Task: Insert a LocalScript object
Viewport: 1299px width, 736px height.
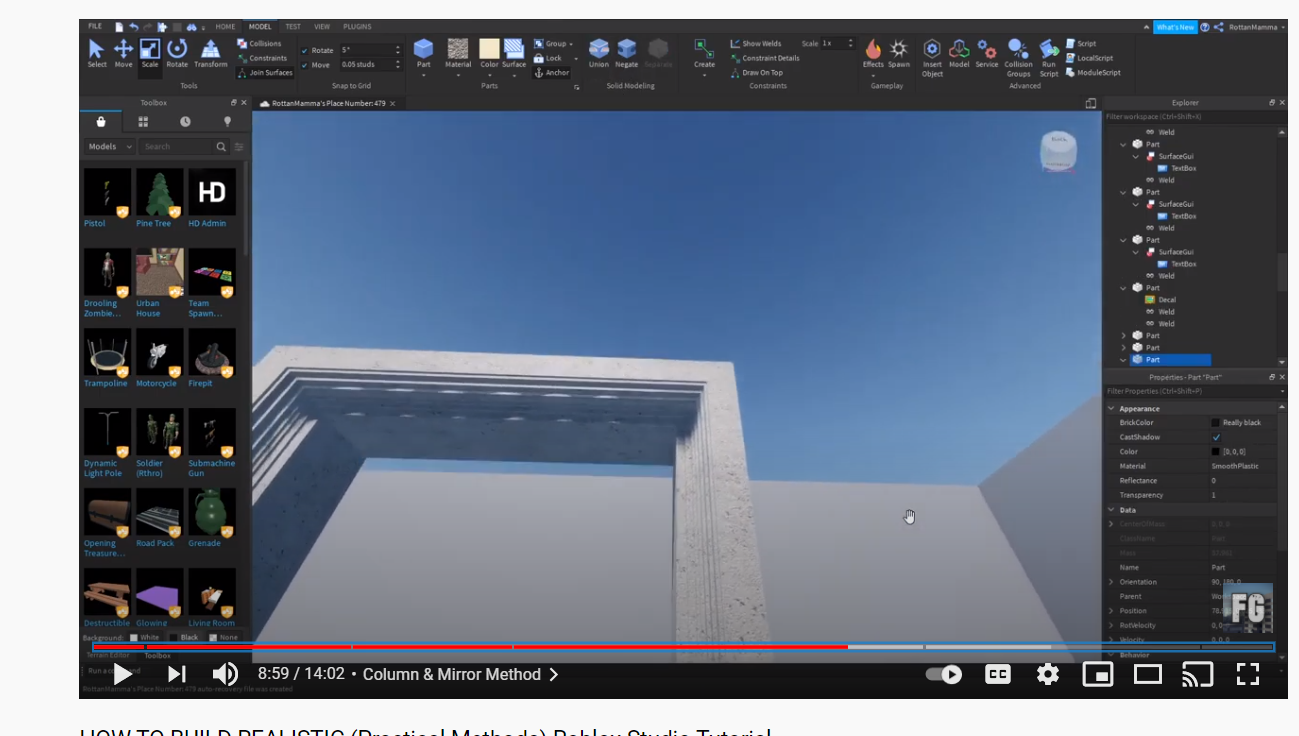Action: click(x=1088, y=58)
